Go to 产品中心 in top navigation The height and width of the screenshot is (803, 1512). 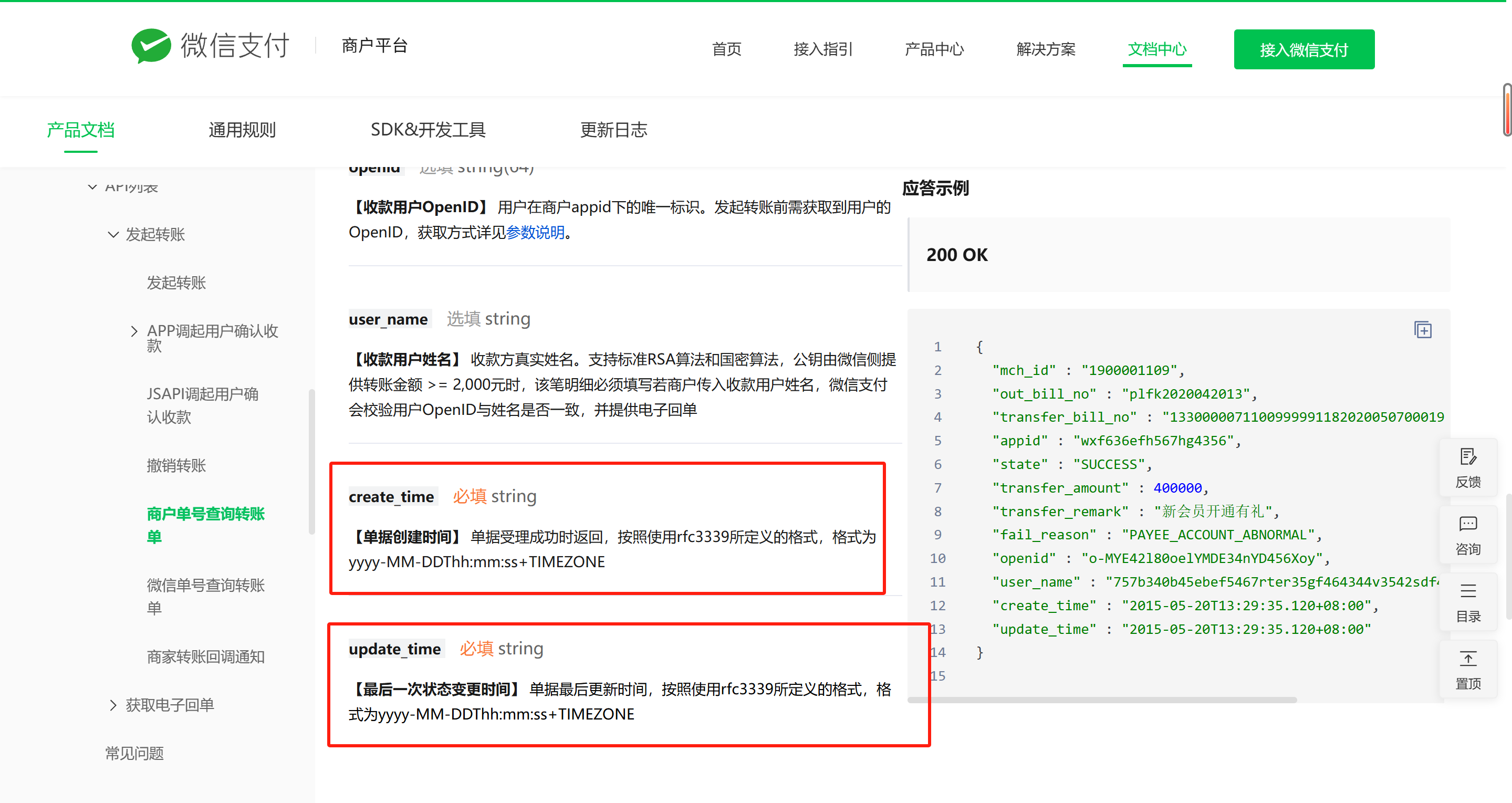point(934,49)
